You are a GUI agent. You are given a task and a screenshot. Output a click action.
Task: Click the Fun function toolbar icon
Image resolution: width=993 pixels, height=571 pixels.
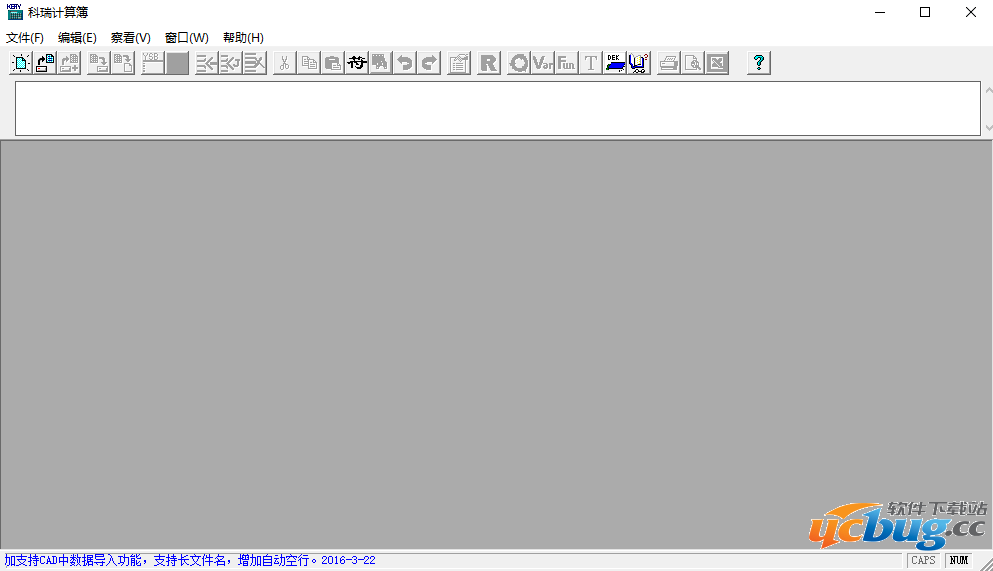tap(567, 63)
